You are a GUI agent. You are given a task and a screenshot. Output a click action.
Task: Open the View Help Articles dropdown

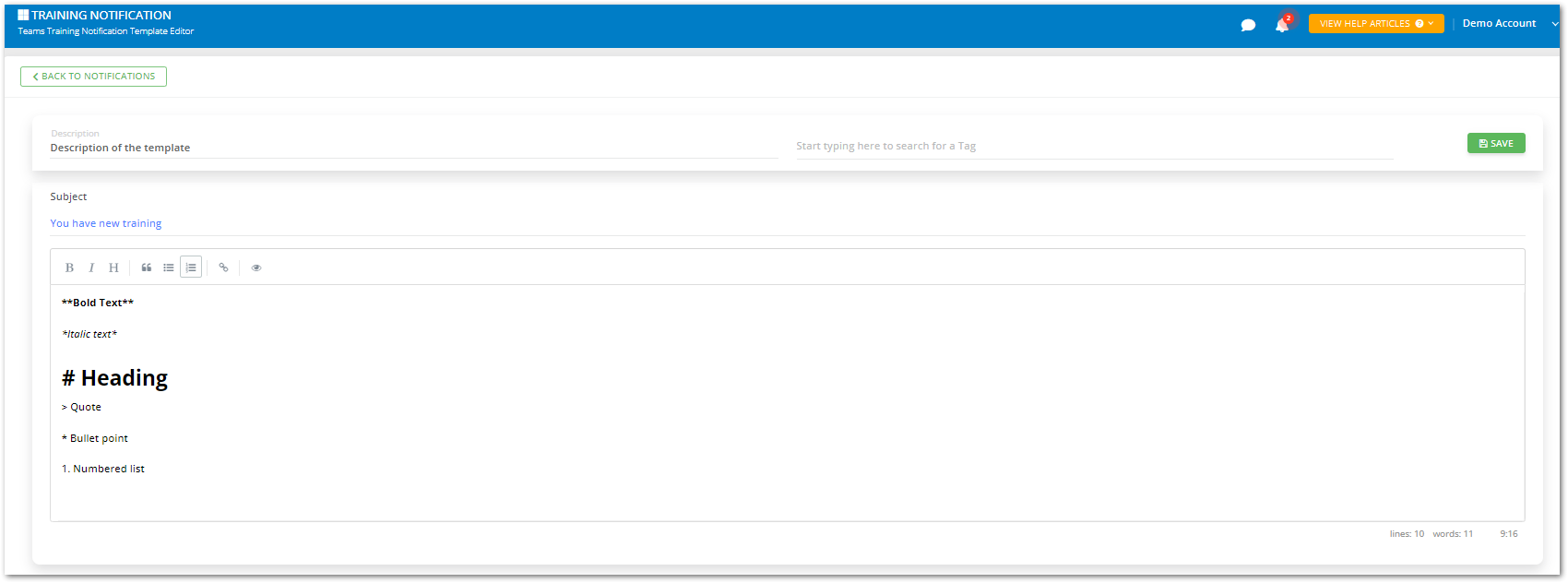pyautogui.click(x=1376, y=23)
